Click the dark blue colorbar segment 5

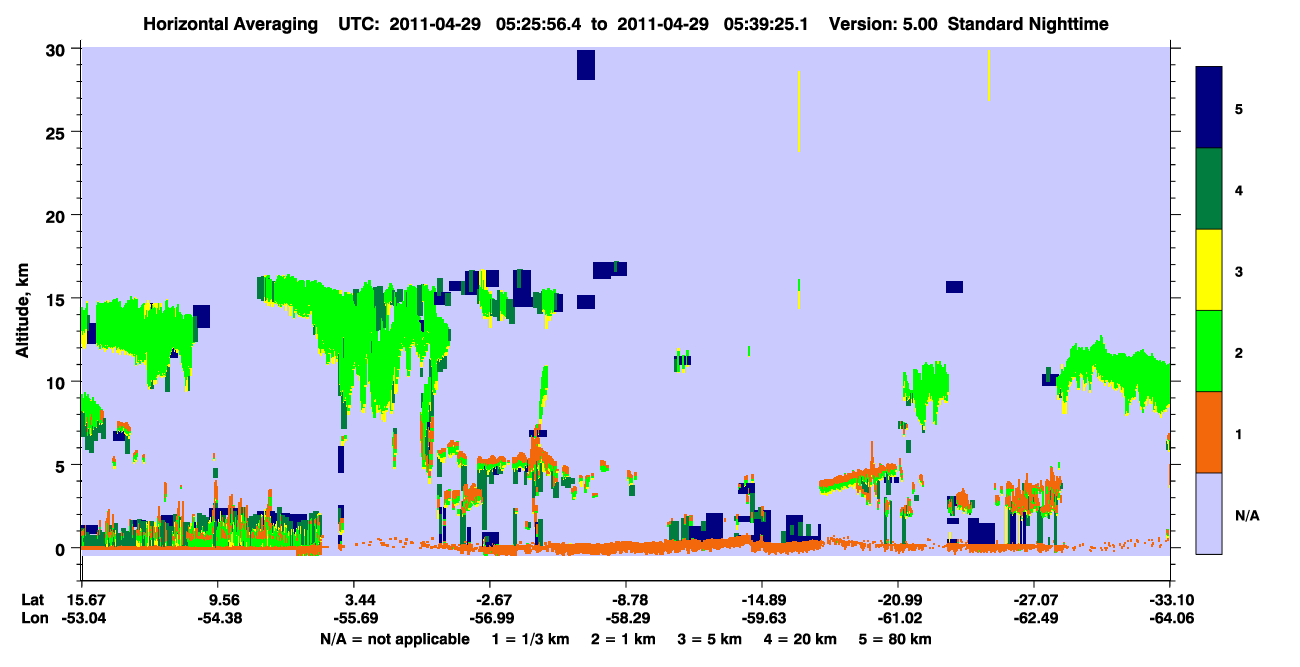pos(1209,108)
